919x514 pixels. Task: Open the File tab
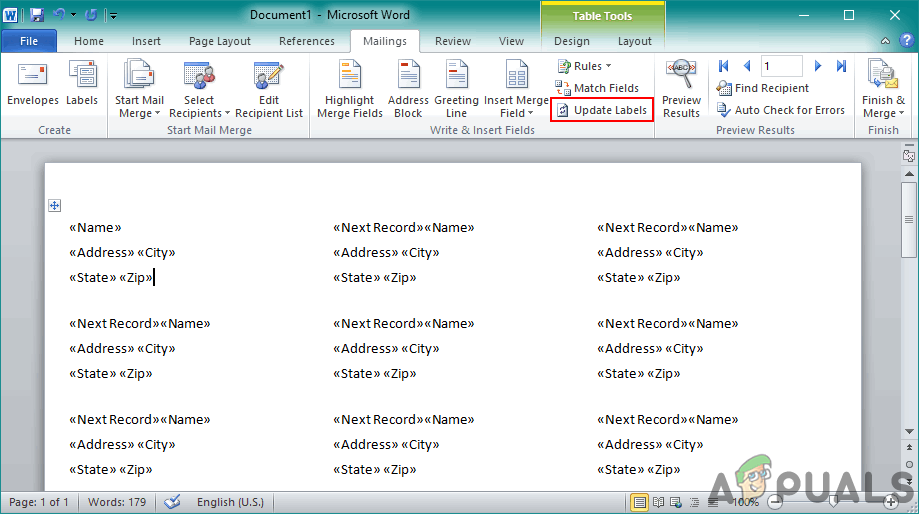[29, 41]
